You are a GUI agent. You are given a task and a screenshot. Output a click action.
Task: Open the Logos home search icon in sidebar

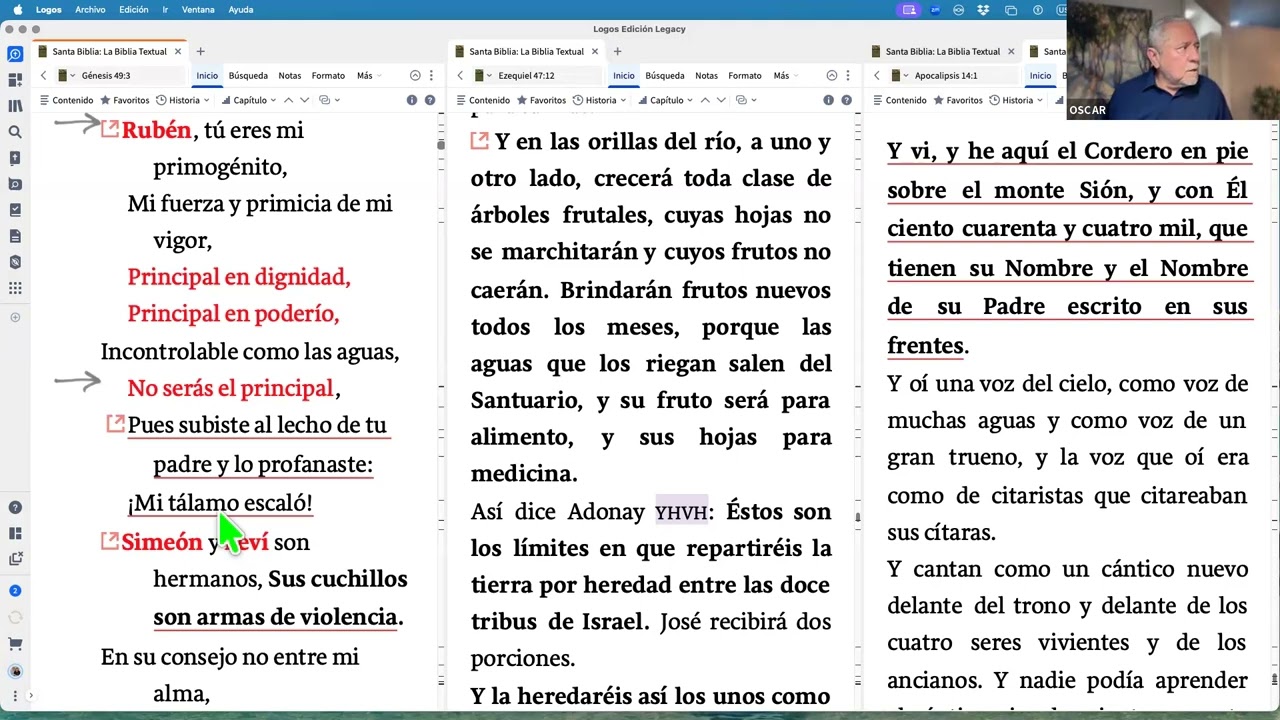pos(15,54)
